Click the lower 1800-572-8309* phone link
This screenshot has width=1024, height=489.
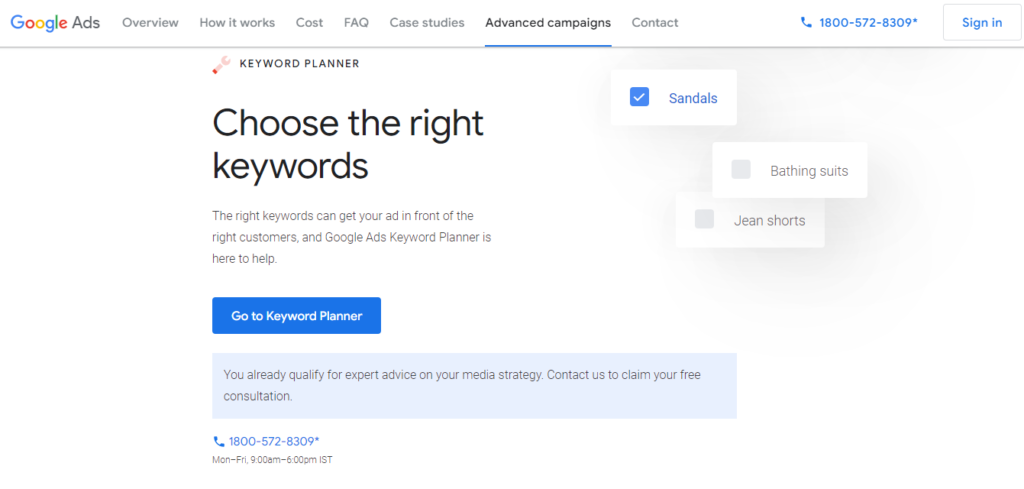pyautogui.click(x=274, y=441)
